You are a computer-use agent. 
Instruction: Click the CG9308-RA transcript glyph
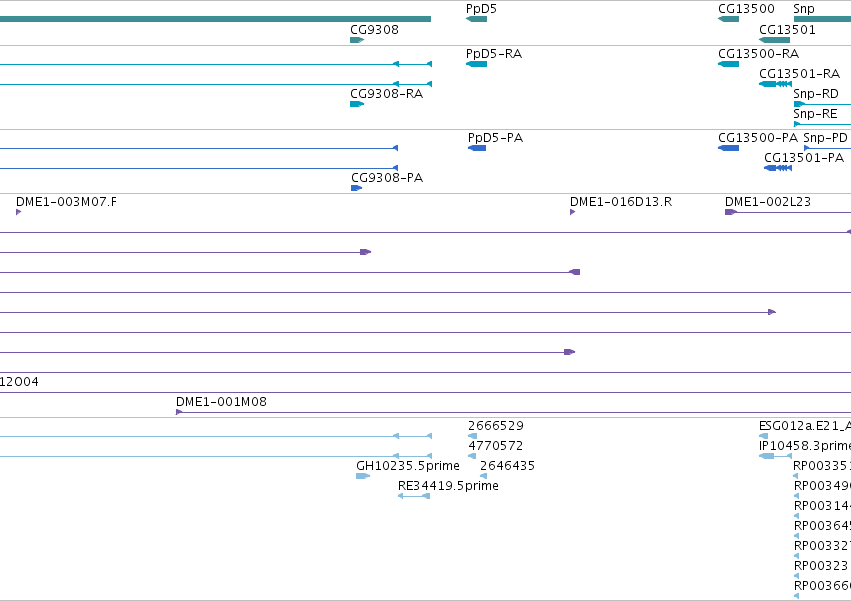pyautogui.click(x=357, y=104)
